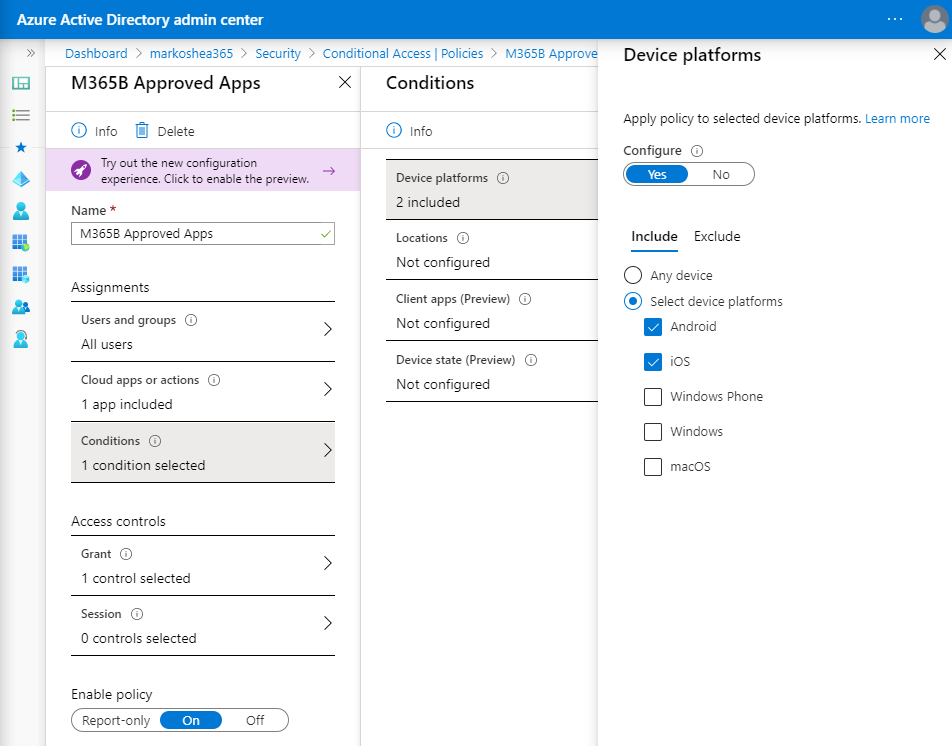Image resolution: width=952 pixels, height=746 pixels.
Task: Expand Session row chevron
Action: pos(328,623)
